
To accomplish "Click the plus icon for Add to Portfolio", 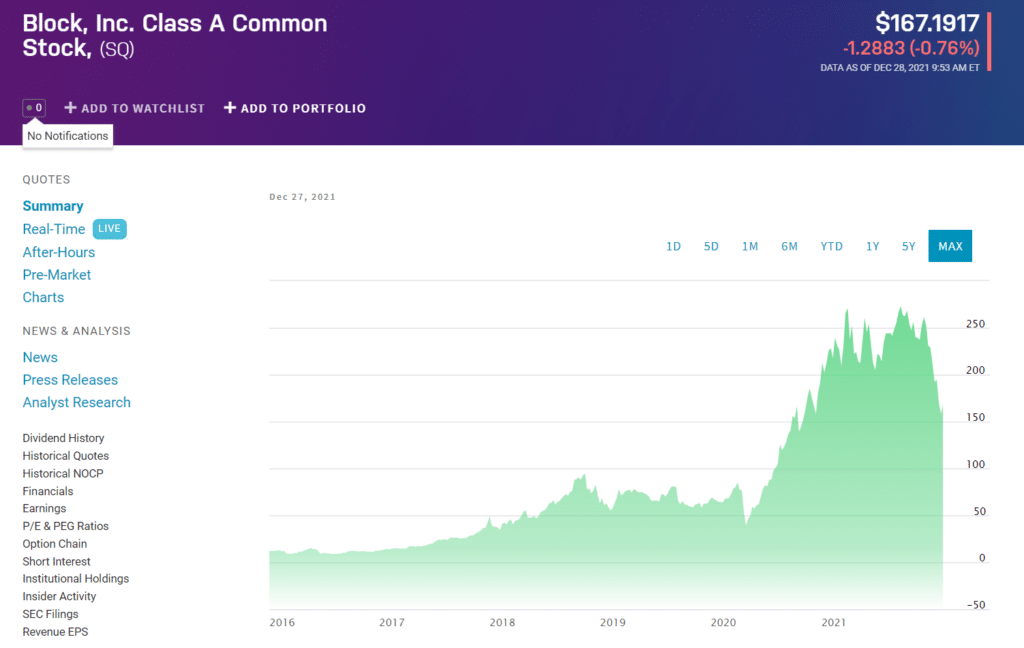I will 230,108.
